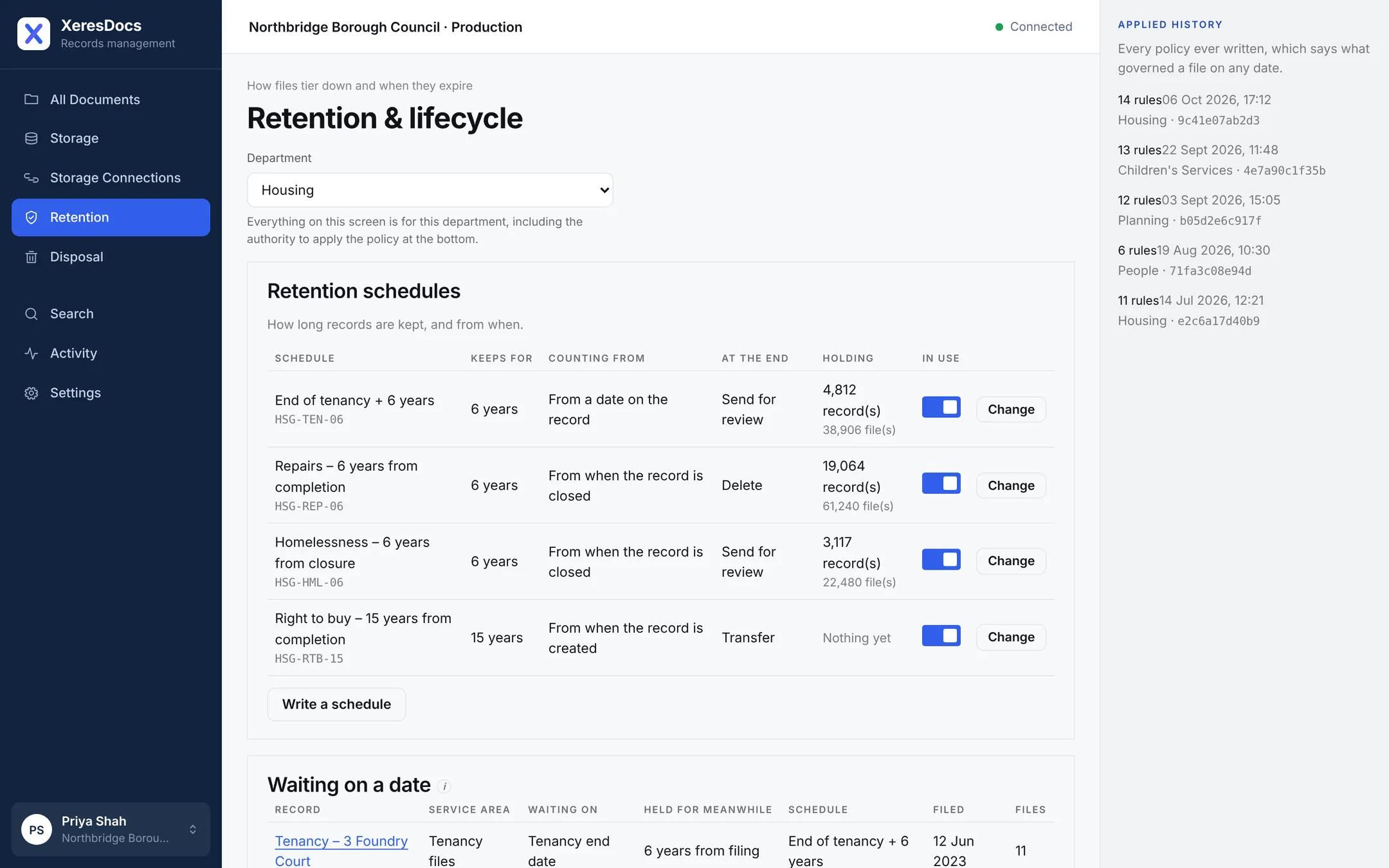Screen dimensions: 1389x868
Task: Expand the Priya Shah account switcher chevrons
Action: 193,829
